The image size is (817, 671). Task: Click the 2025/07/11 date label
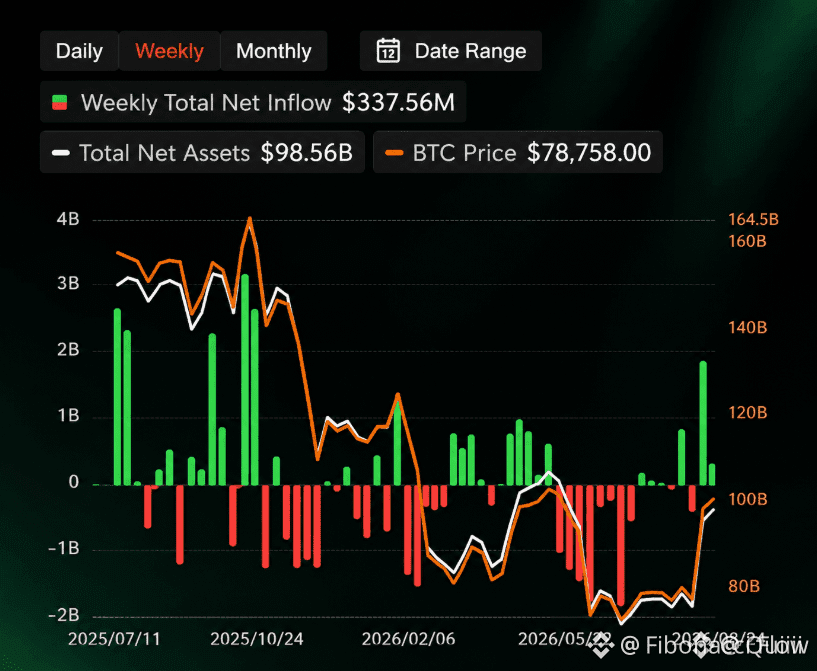coord(114,639)
